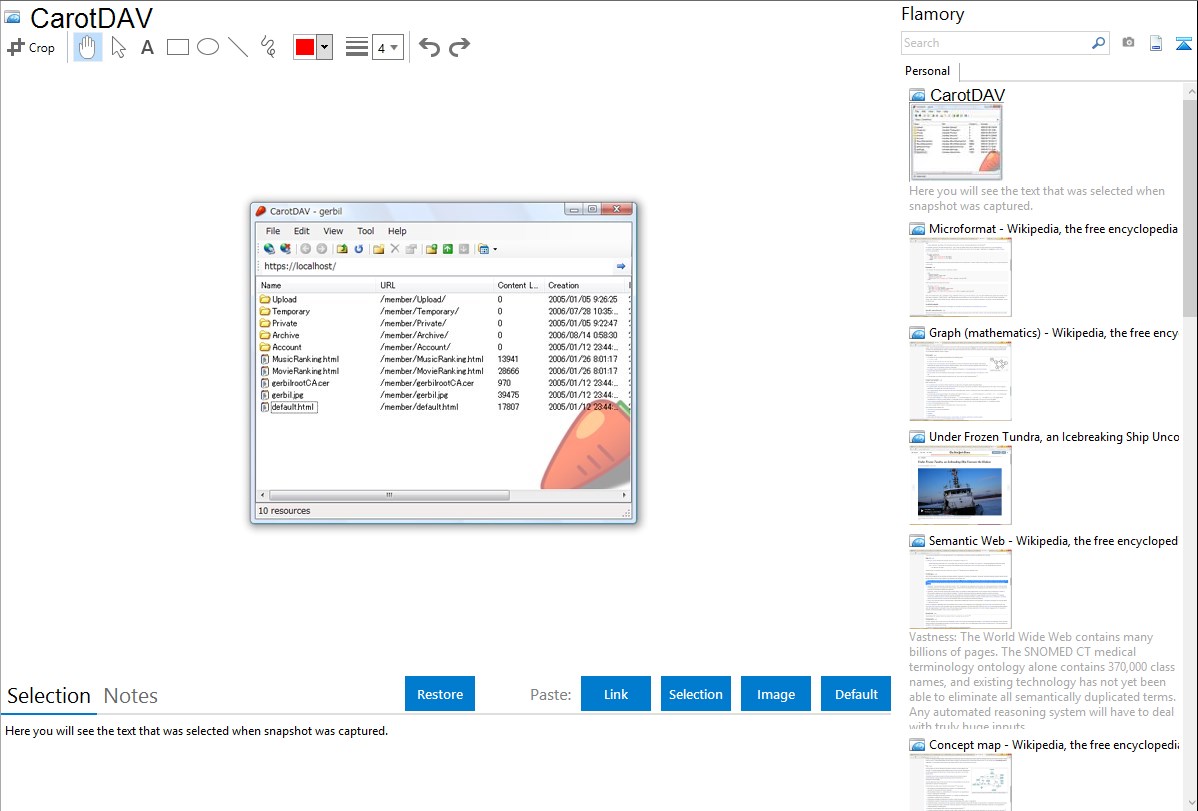The width and height of the screenshot is (1198, 811).
Task: Activate the hand pan tool
Action: pyautogui.click(x=87, y=47)
